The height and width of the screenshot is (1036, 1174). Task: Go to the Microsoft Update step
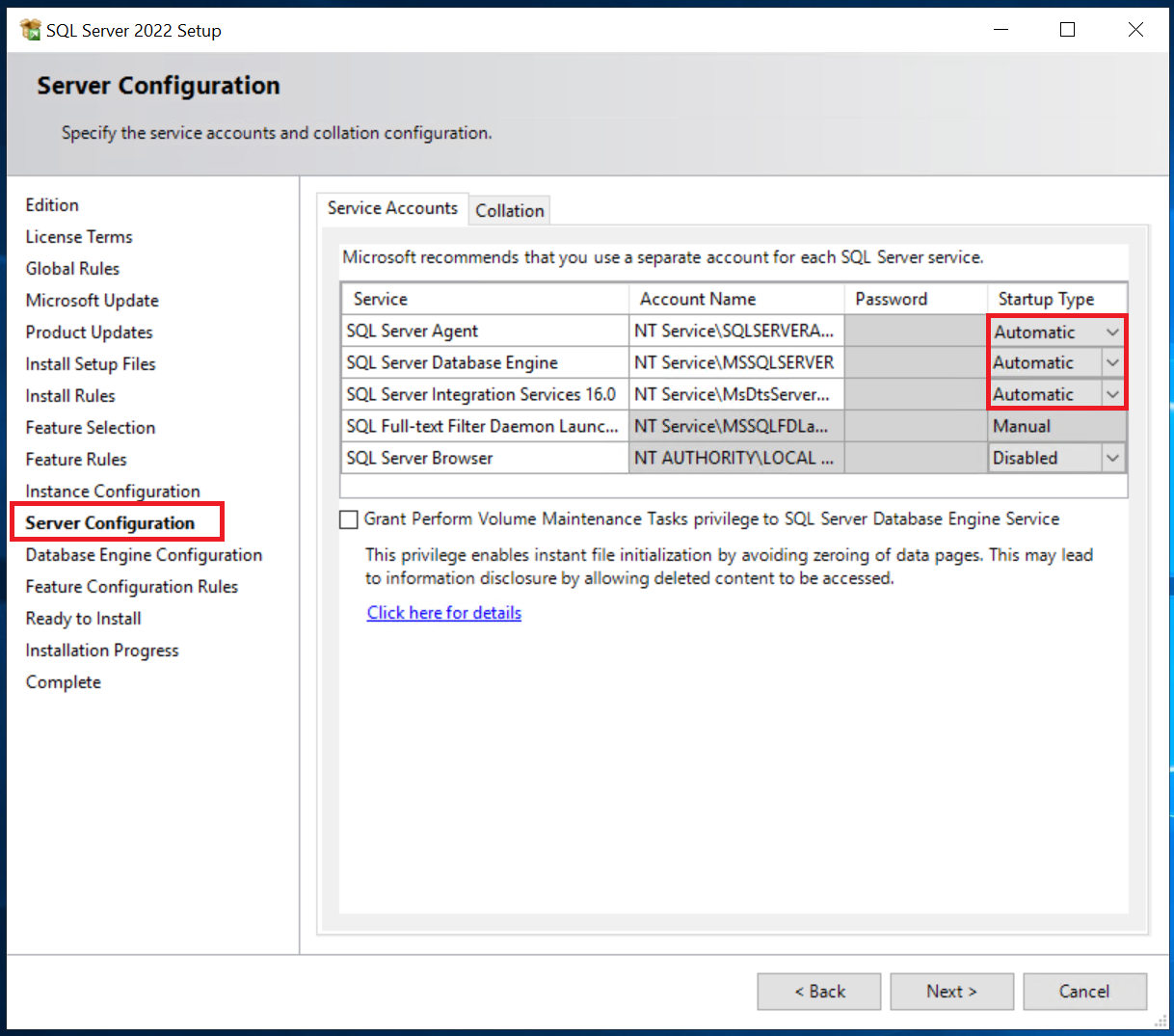pyautogui.click(x=92, y=301)
